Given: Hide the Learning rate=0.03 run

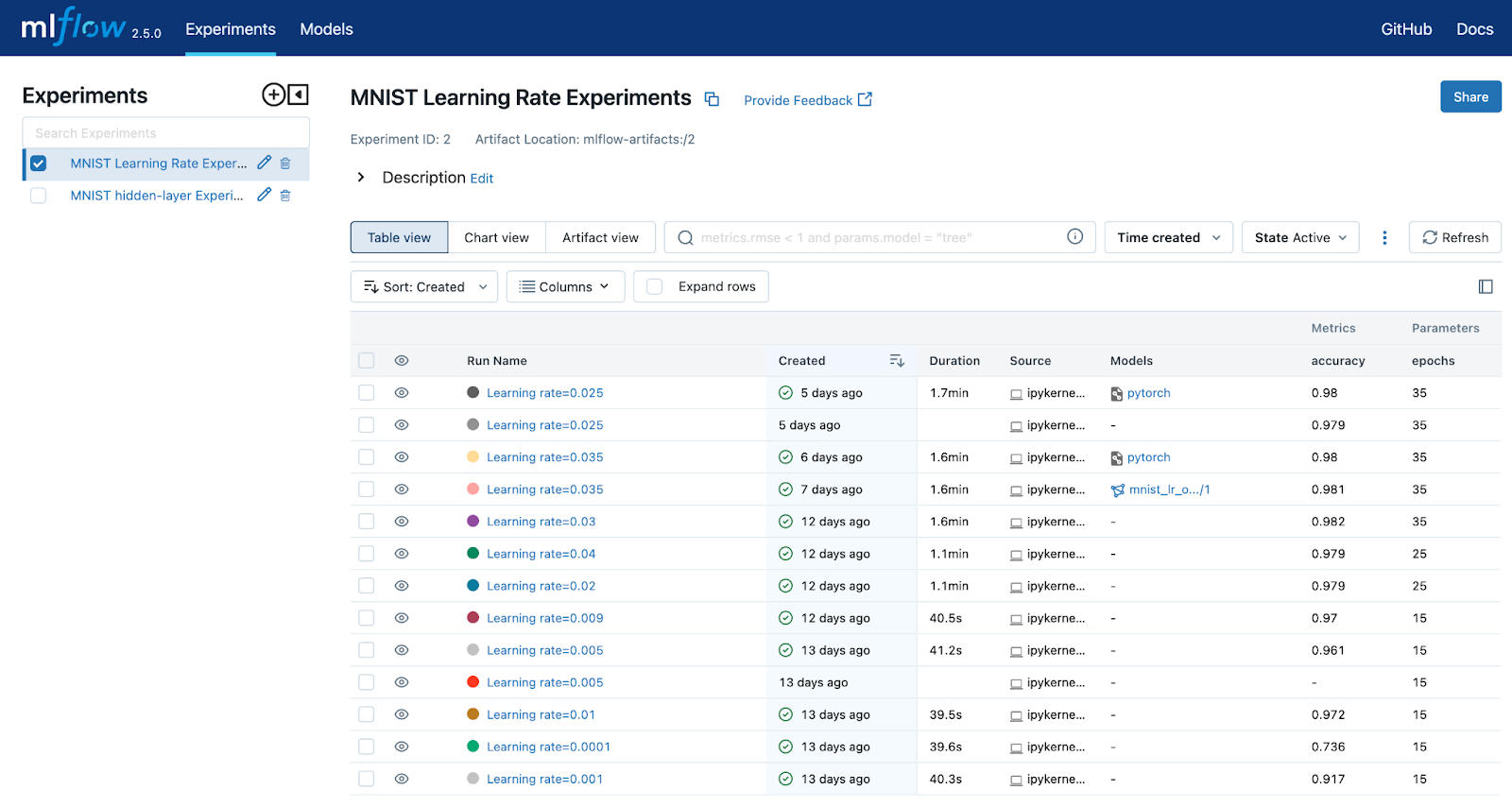Looking at the screenshot, I should coord(402,522).
